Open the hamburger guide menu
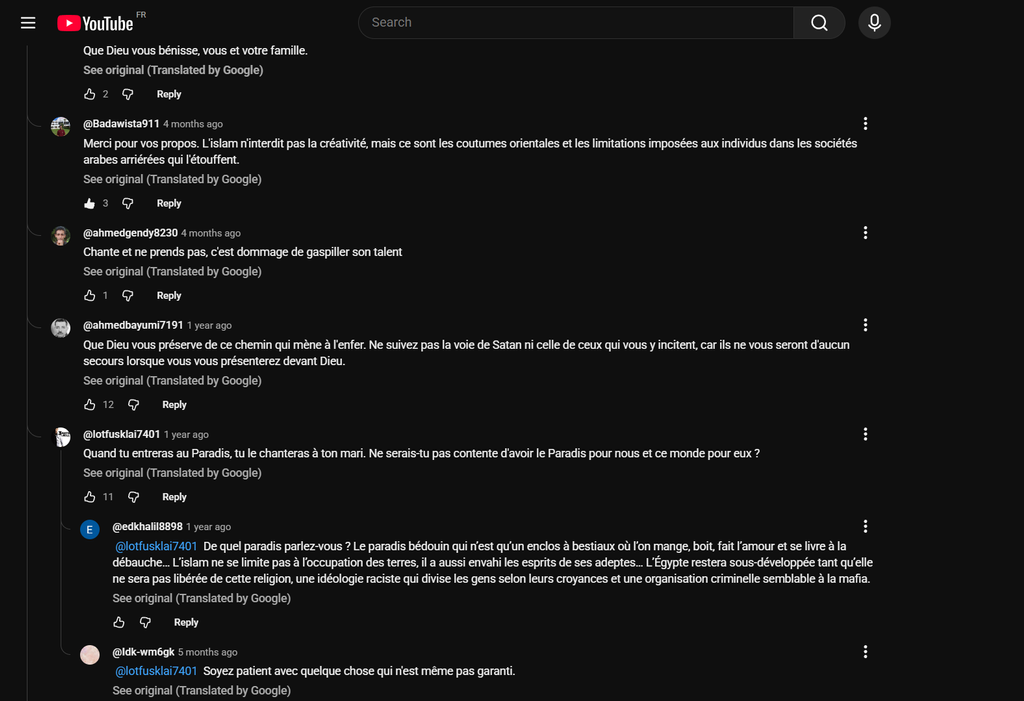The height and width of the screenshot is (701, 1024). [x=28, y=23]
